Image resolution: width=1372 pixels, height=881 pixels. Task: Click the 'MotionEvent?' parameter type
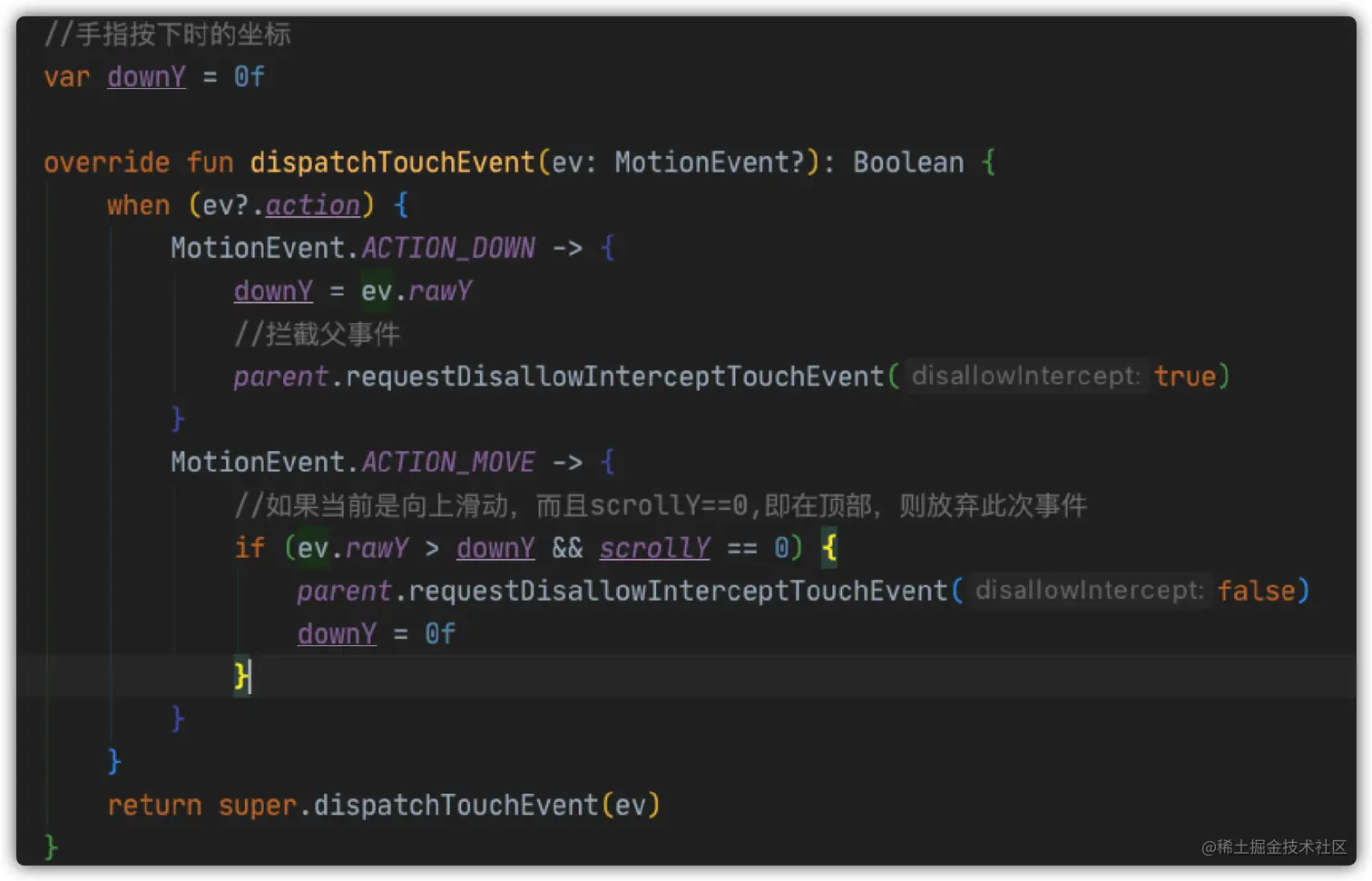(710, 162)
